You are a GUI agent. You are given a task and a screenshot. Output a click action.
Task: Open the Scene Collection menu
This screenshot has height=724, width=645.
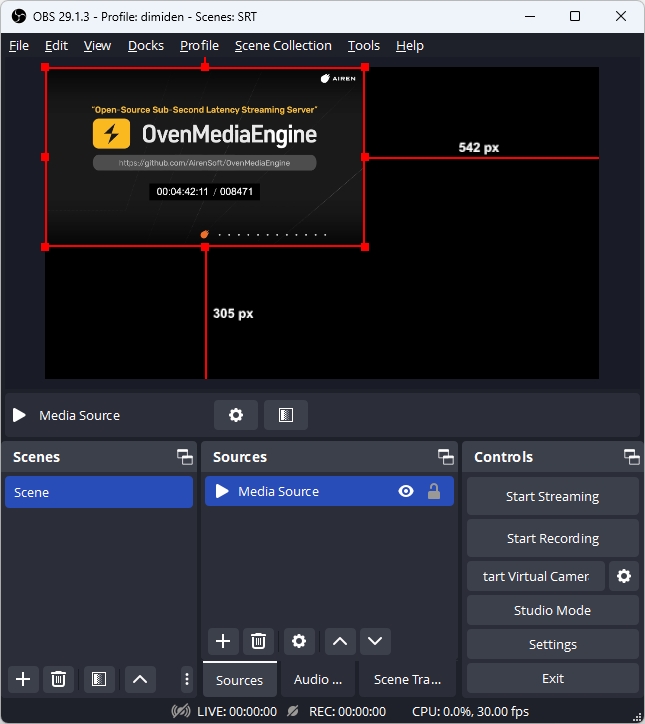pos(283,46)
